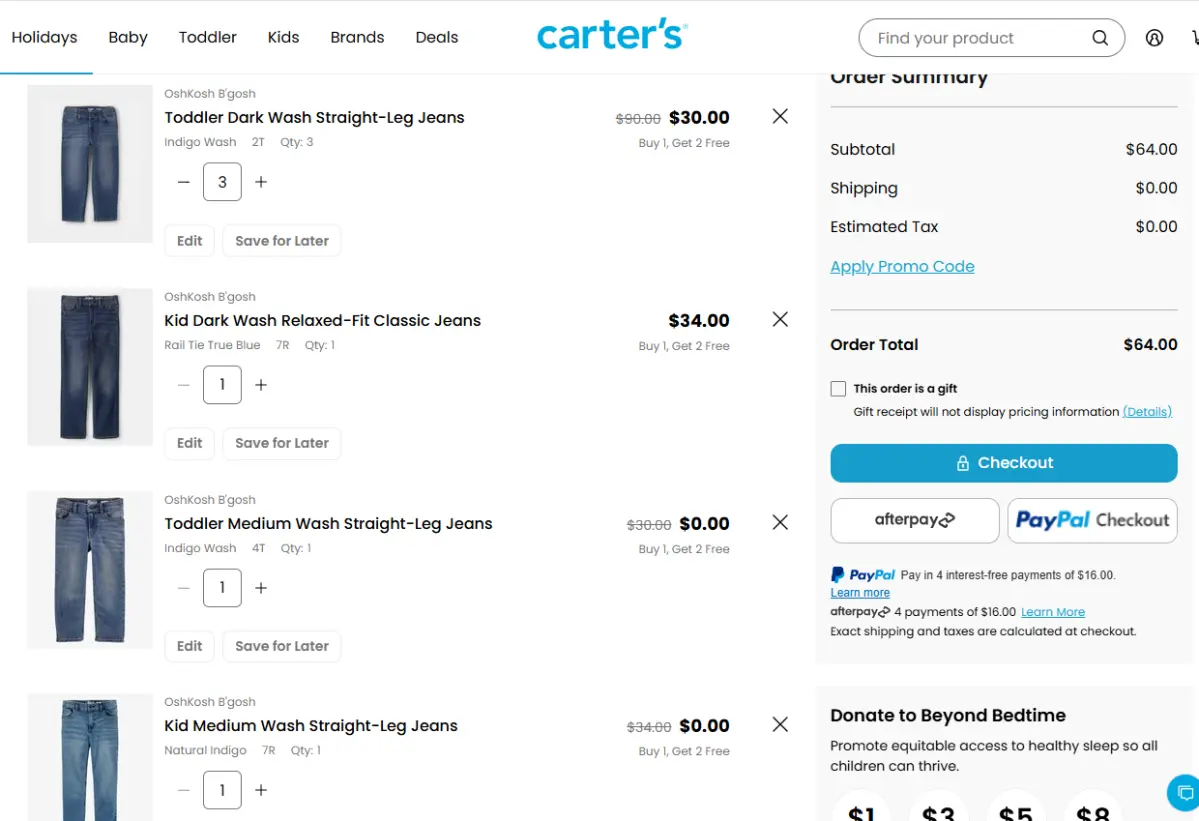Screen dimensions: 1199x821
Task: Click the PayPal icon next to Pay in 4
Action: click(x=838, y=574)
